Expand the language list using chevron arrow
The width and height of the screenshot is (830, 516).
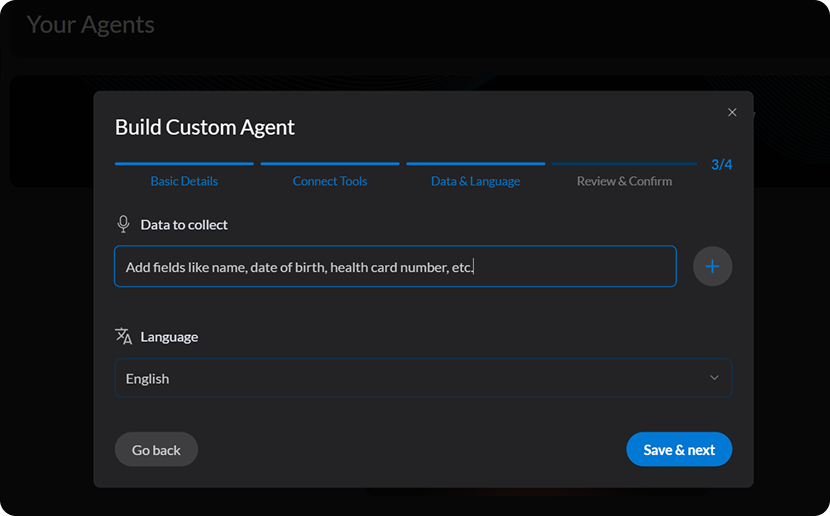click(x=714, y=378)
